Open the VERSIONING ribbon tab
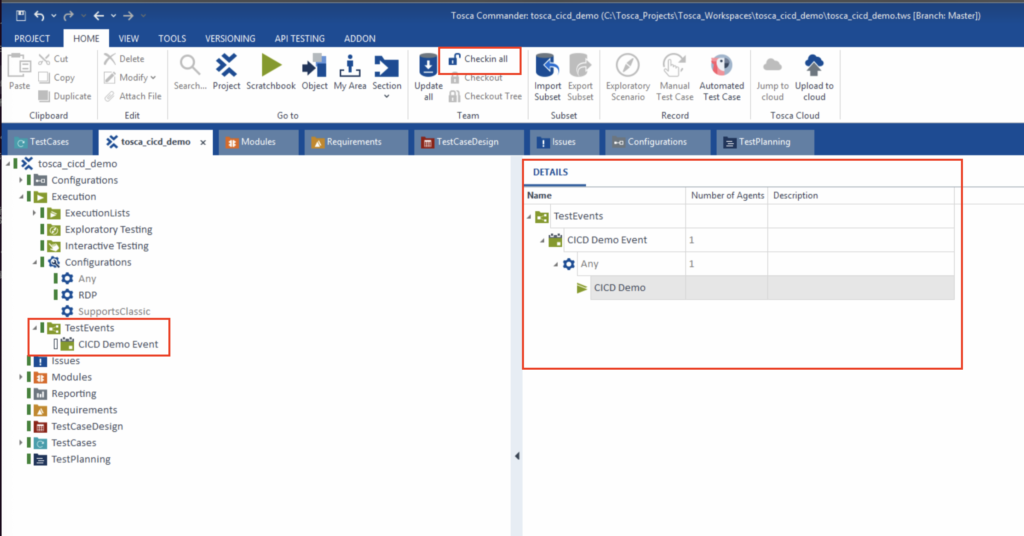 231,39
